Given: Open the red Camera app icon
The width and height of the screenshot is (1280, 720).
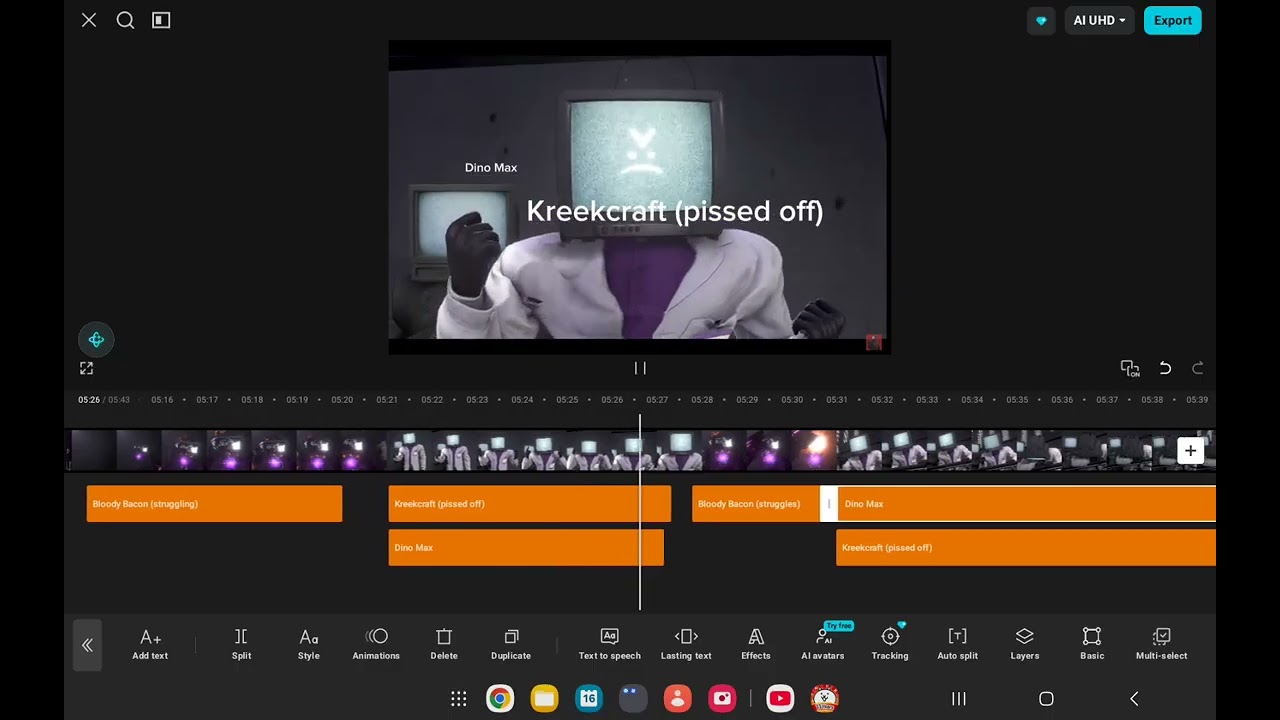Looking at the screenshot, I should 722,699.
